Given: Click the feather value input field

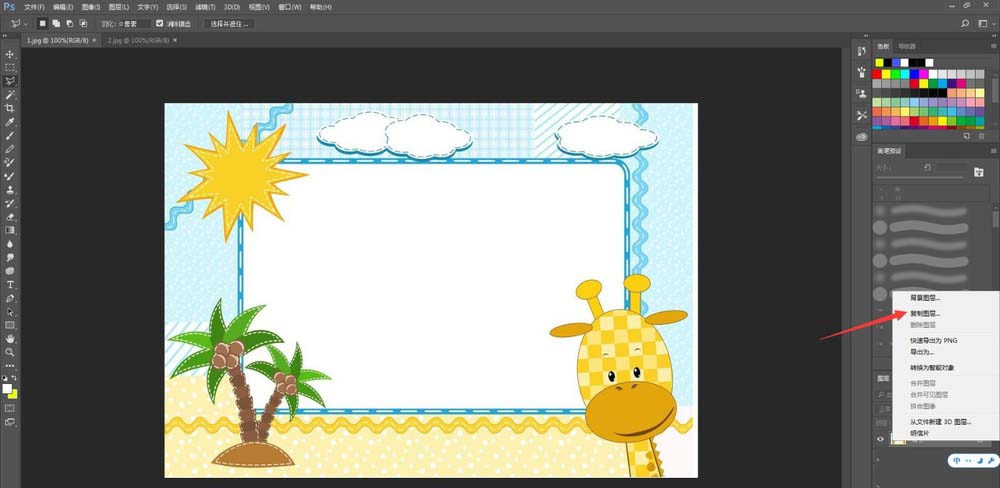Looking at the screenshot, I should point(135,24).
